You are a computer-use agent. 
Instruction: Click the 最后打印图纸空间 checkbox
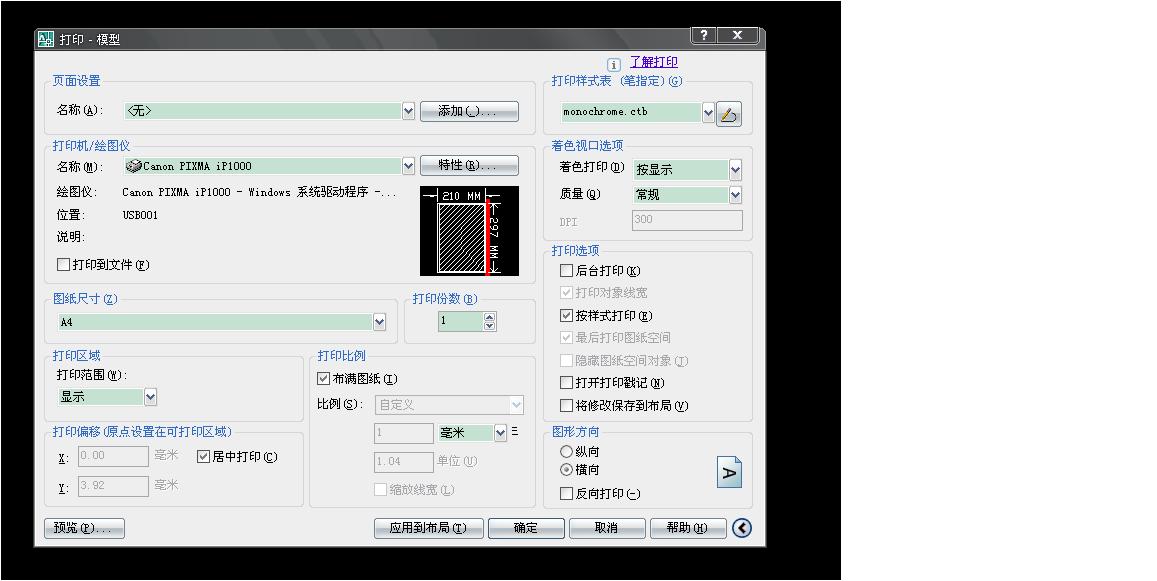pos(567,338)
